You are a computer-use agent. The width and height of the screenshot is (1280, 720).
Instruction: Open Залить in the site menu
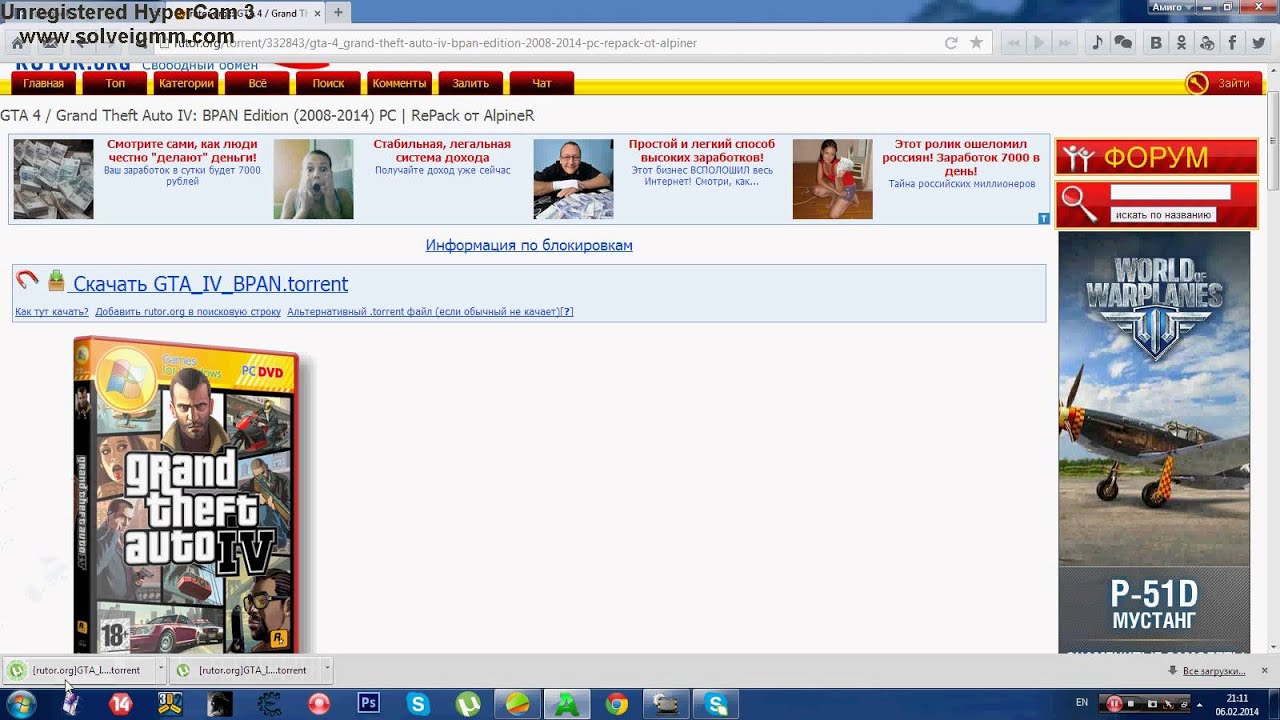(470, 83)
